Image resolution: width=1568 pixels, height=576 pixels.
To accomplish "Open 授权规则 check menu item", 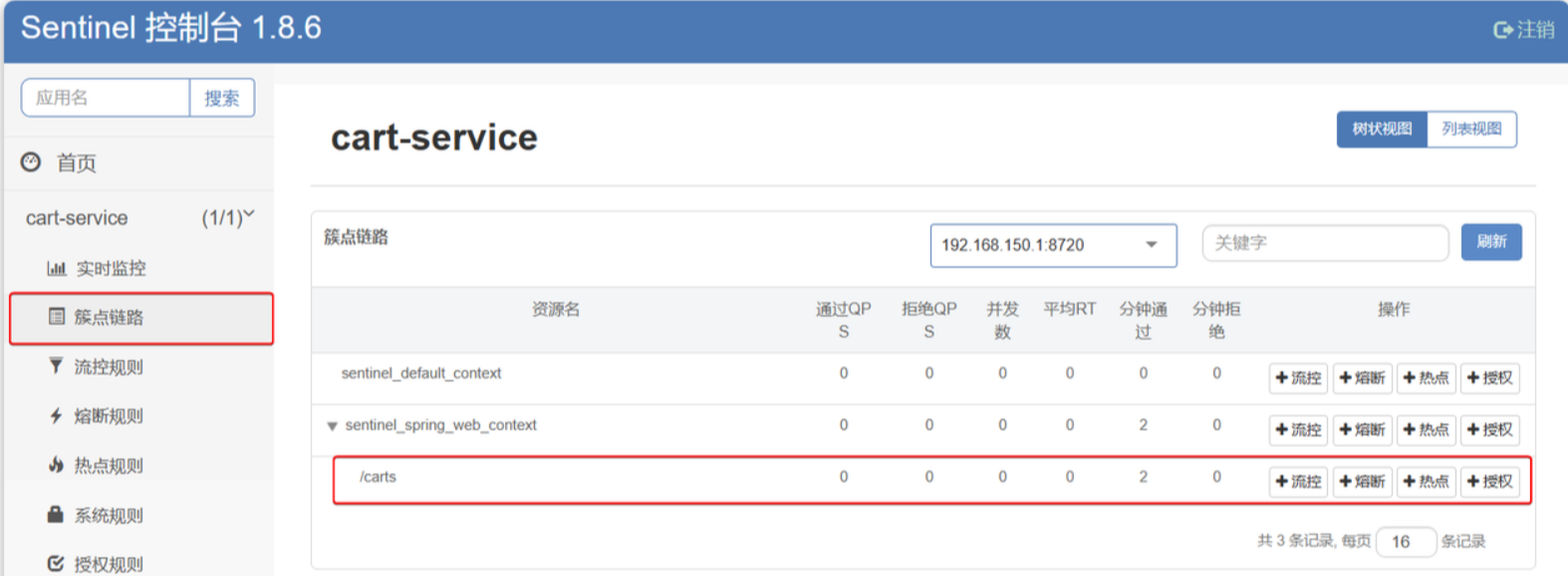I will (108, 564).
